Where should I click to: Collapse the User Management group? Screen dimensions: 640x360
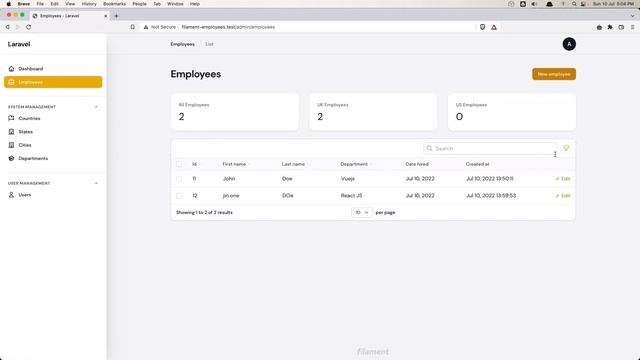click(x=96, y=183)
